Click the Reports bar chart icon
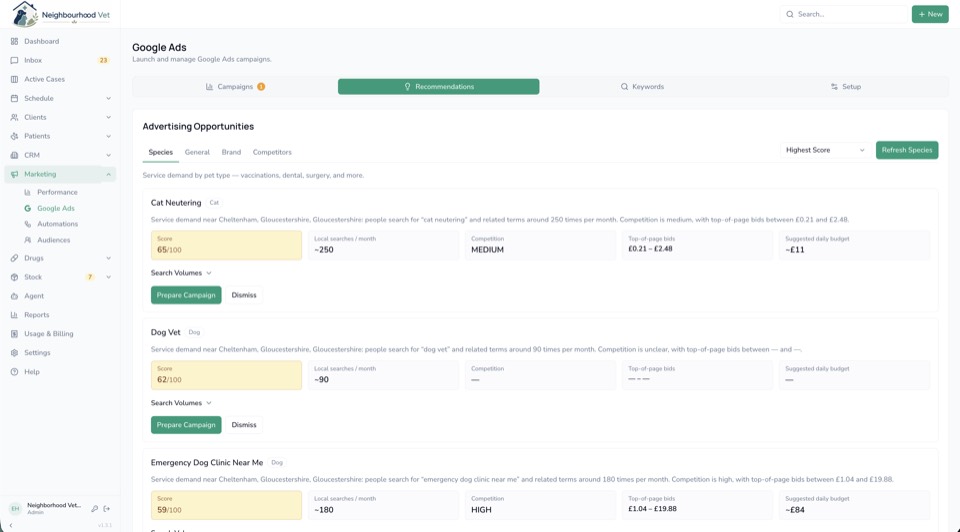Image resolution: width=960 pixels, height=532 pixels. pos(14,315)
